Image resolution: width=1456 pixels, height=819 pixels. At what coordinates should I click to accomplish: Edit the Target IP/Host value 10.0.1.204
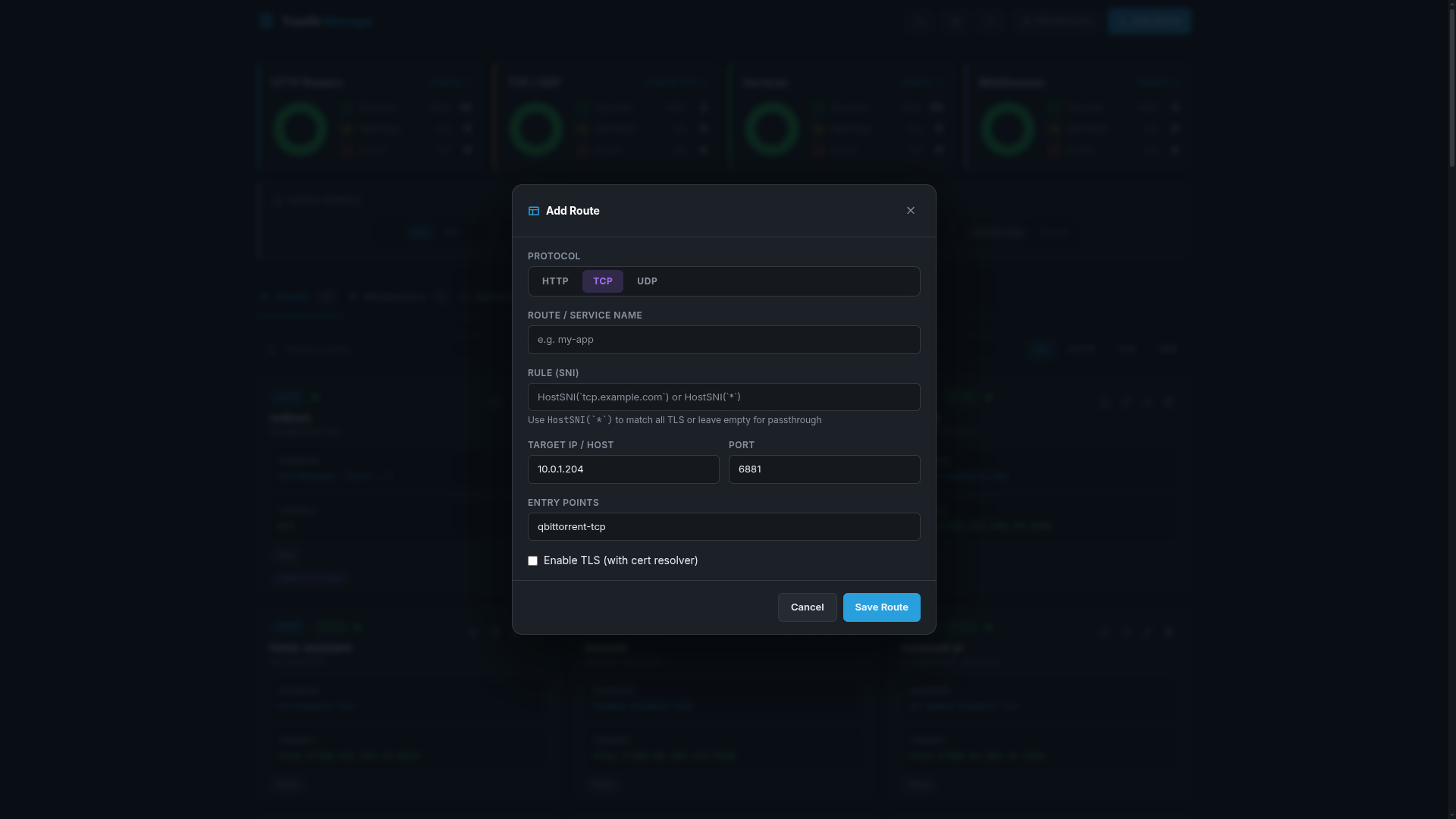(x=623, y=469)
